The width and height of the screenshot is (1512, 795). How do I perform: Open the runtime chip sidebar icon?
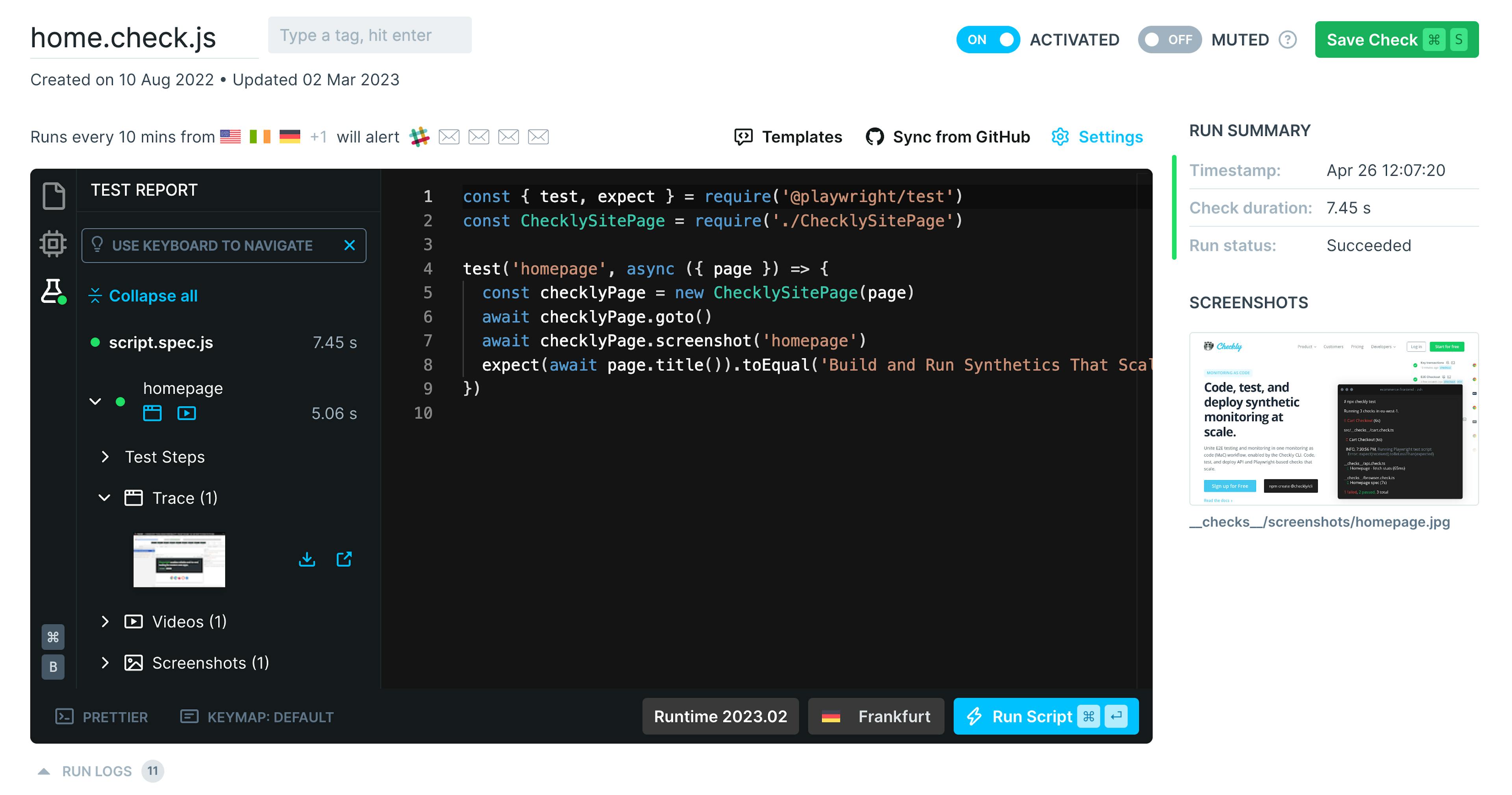pyautogui.click(x=54, y=243)
